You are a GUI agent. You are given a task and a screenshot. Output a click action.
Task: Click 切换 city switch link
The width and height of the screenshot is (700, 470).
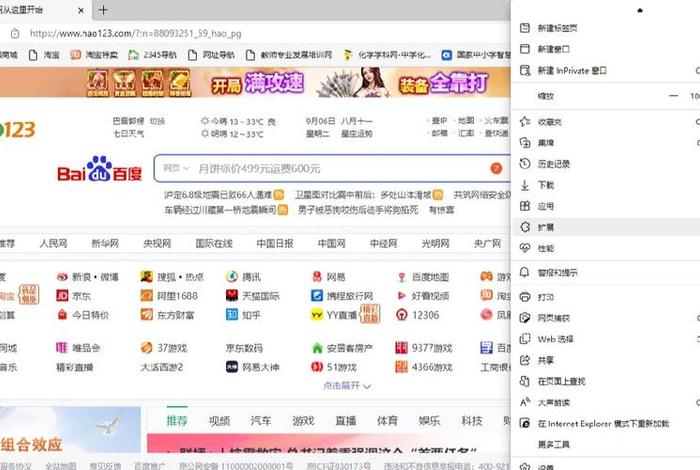157,121
